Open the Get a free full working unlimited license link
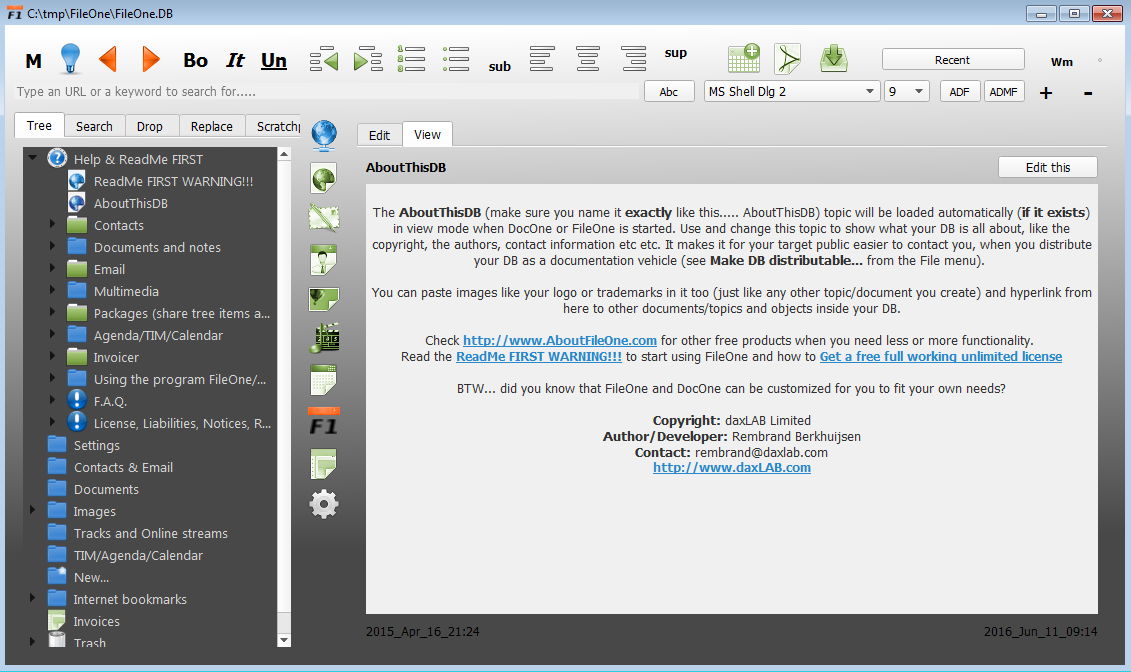The image size is (1131, 672). pos(941,356)
